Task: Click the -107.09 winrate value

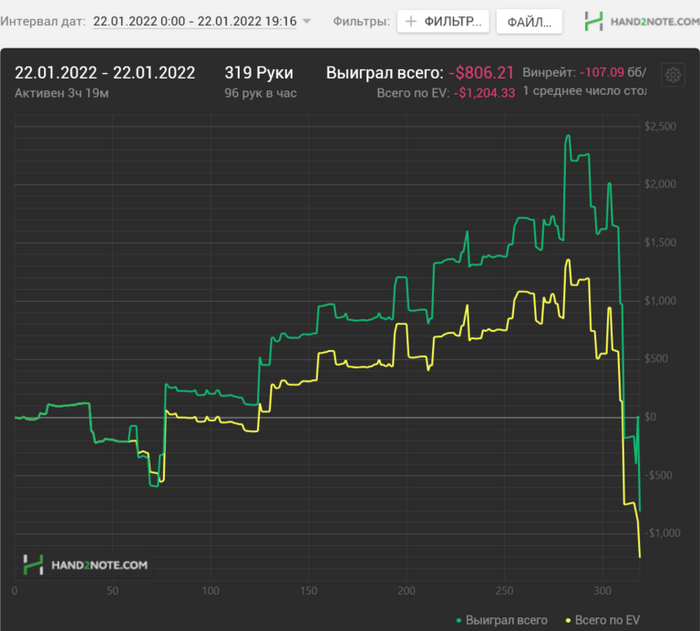Action: (x=602, y=72)
